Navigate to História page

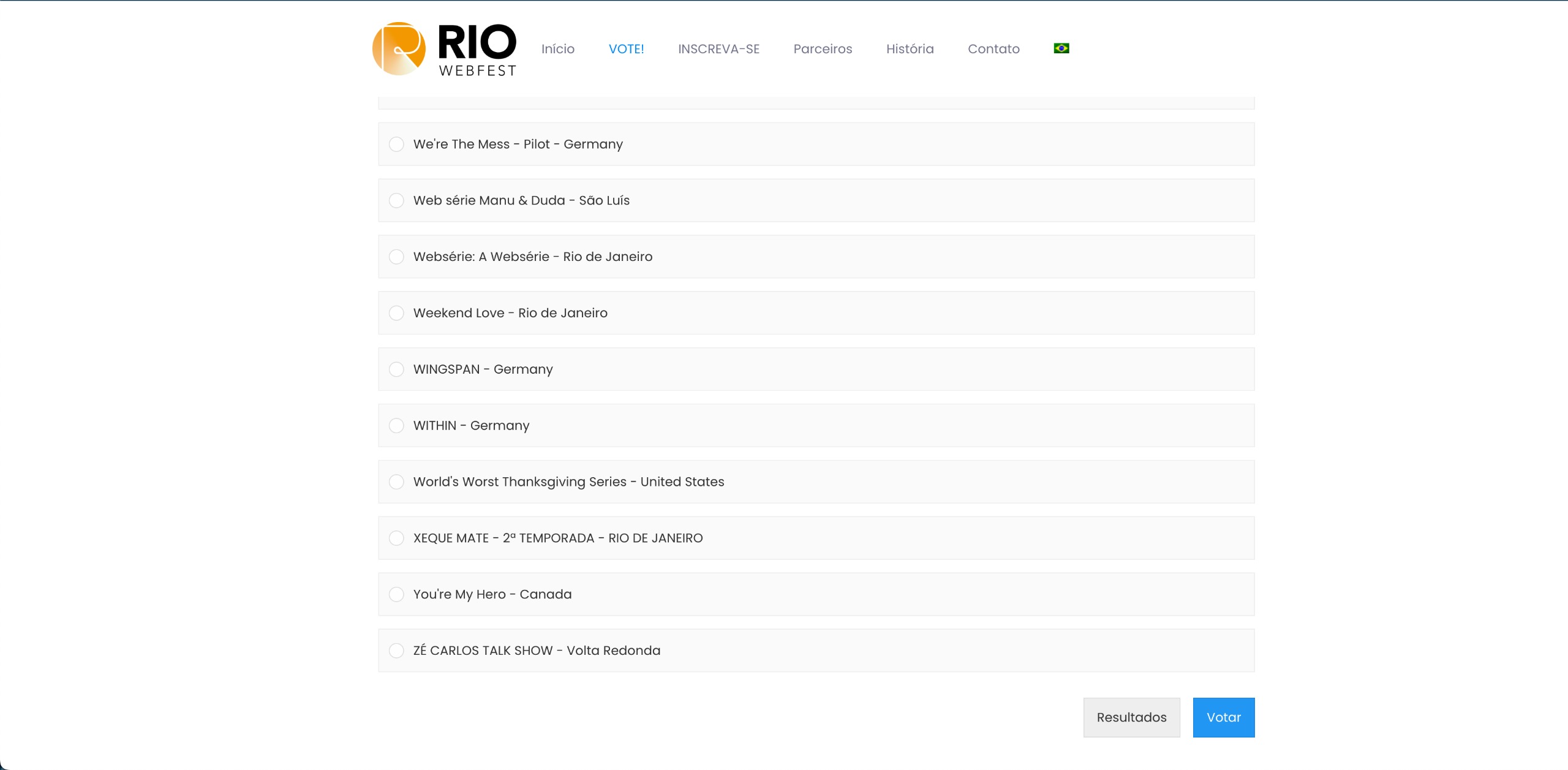[910, 49]
